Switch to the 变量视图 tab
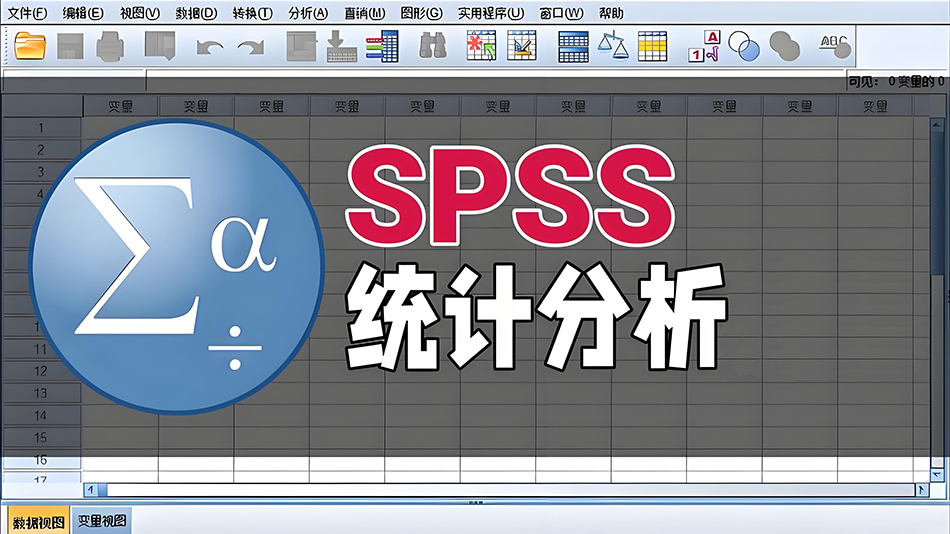Viewport: 950px width, 534px height. click(102, 520)
